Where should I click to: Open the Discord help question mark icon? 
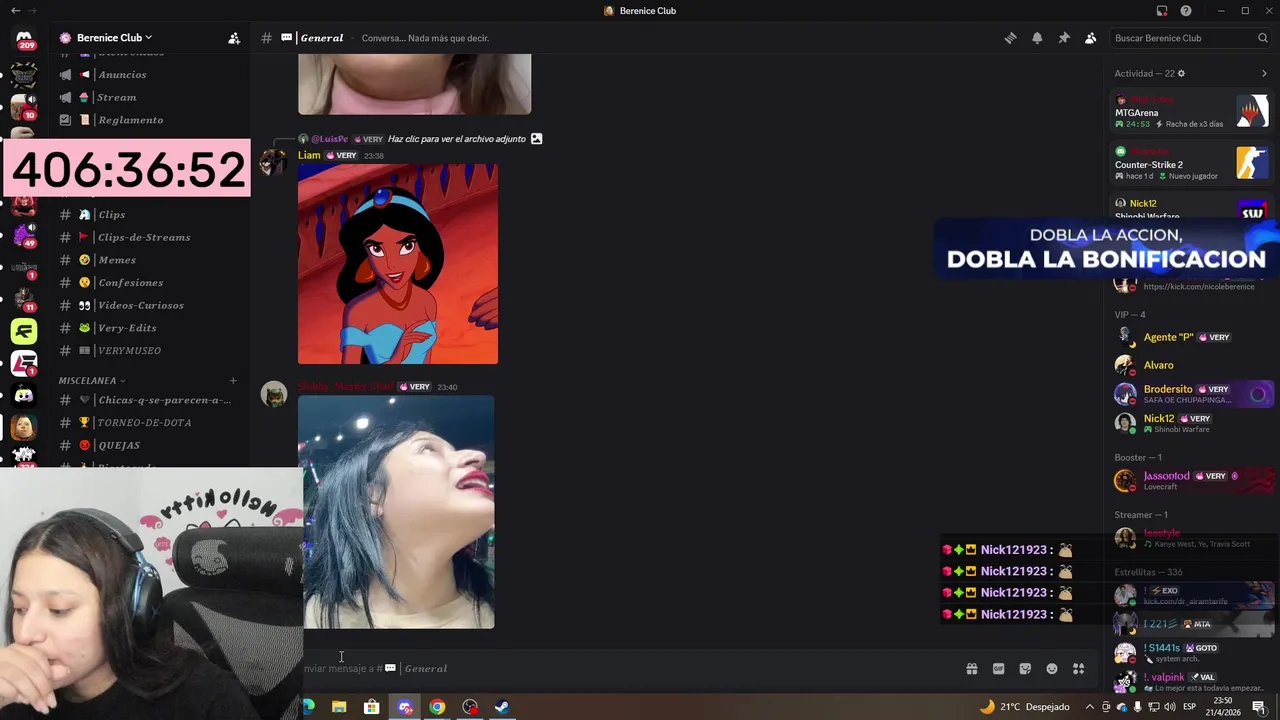(1186, 11)
